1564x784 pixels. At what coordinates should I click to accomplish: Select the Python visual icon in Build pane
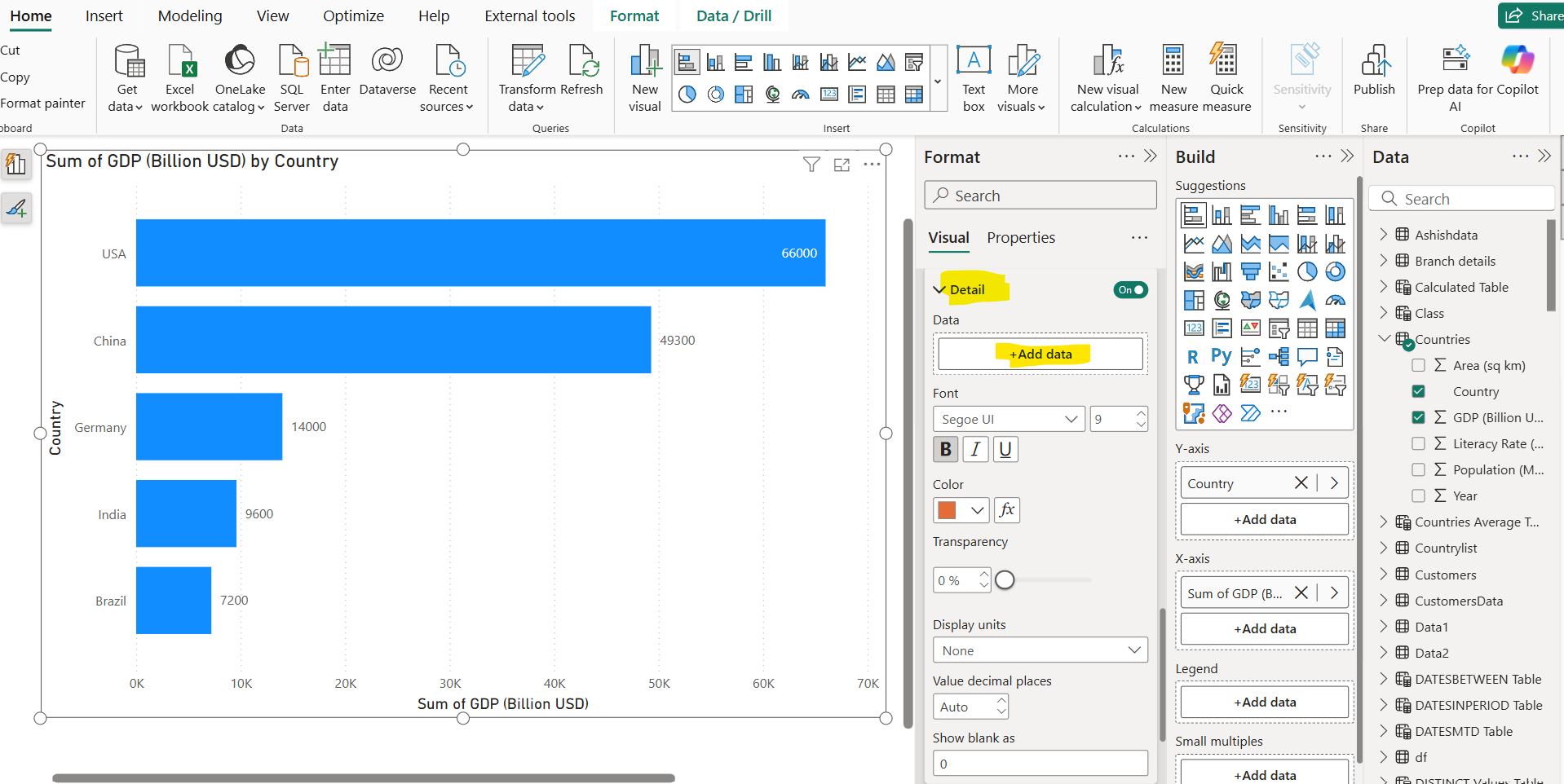tap(1221, 356)
